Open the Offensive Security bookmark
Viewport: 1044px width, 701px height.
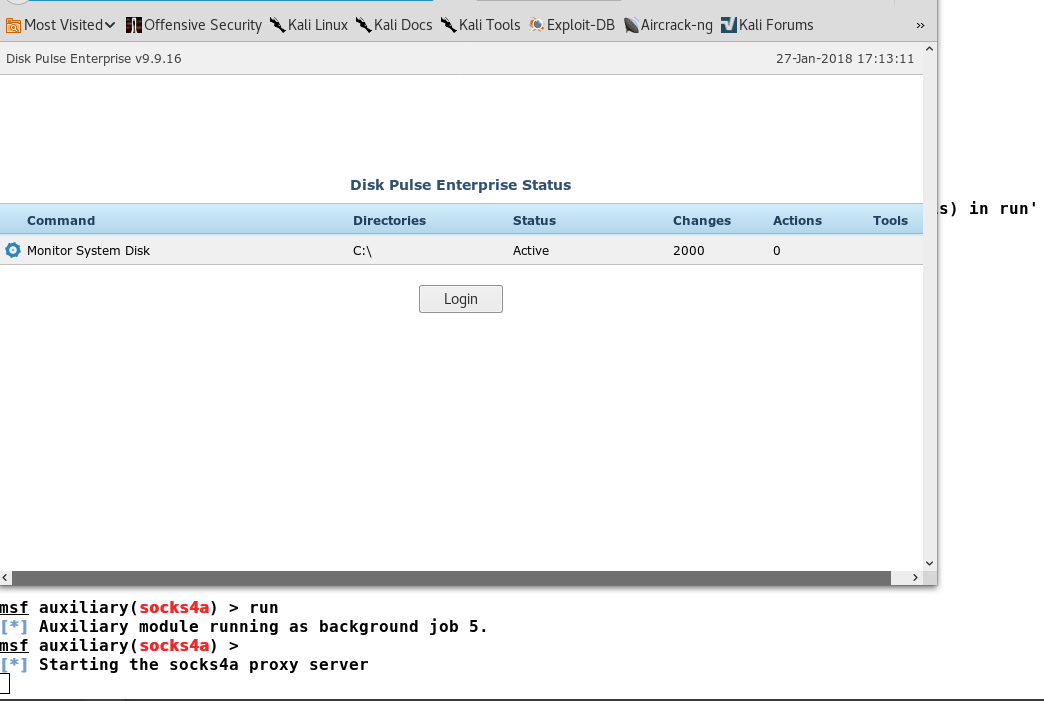click(x=194, y=25)
